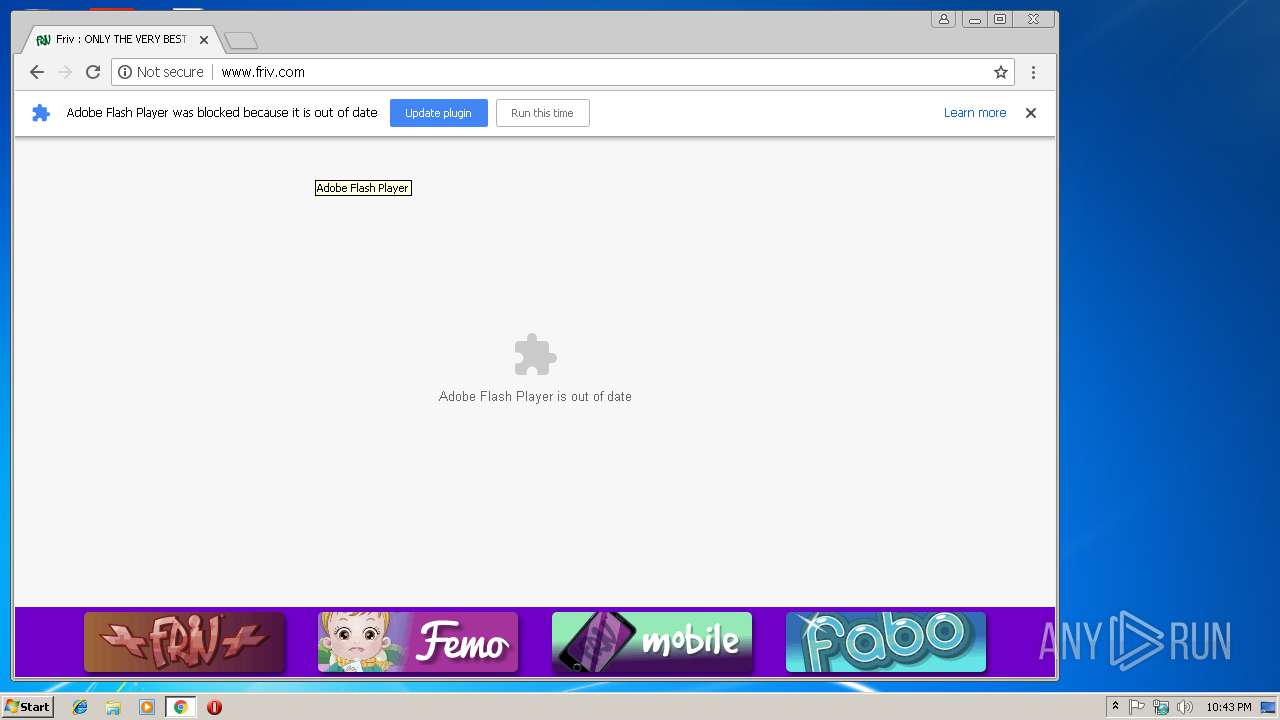1280x720 pixels.
Task: Open the Not secure site info
Action: (x=161, y=72)
